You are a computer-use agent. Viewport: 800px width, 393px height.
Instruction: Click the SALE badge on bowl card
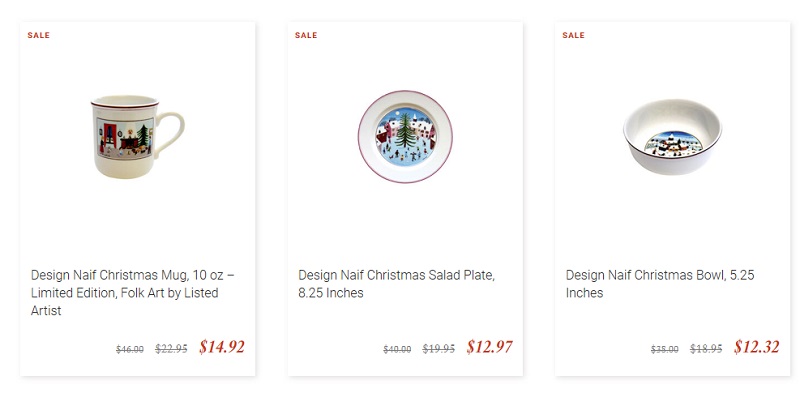[x=573, y=35]
